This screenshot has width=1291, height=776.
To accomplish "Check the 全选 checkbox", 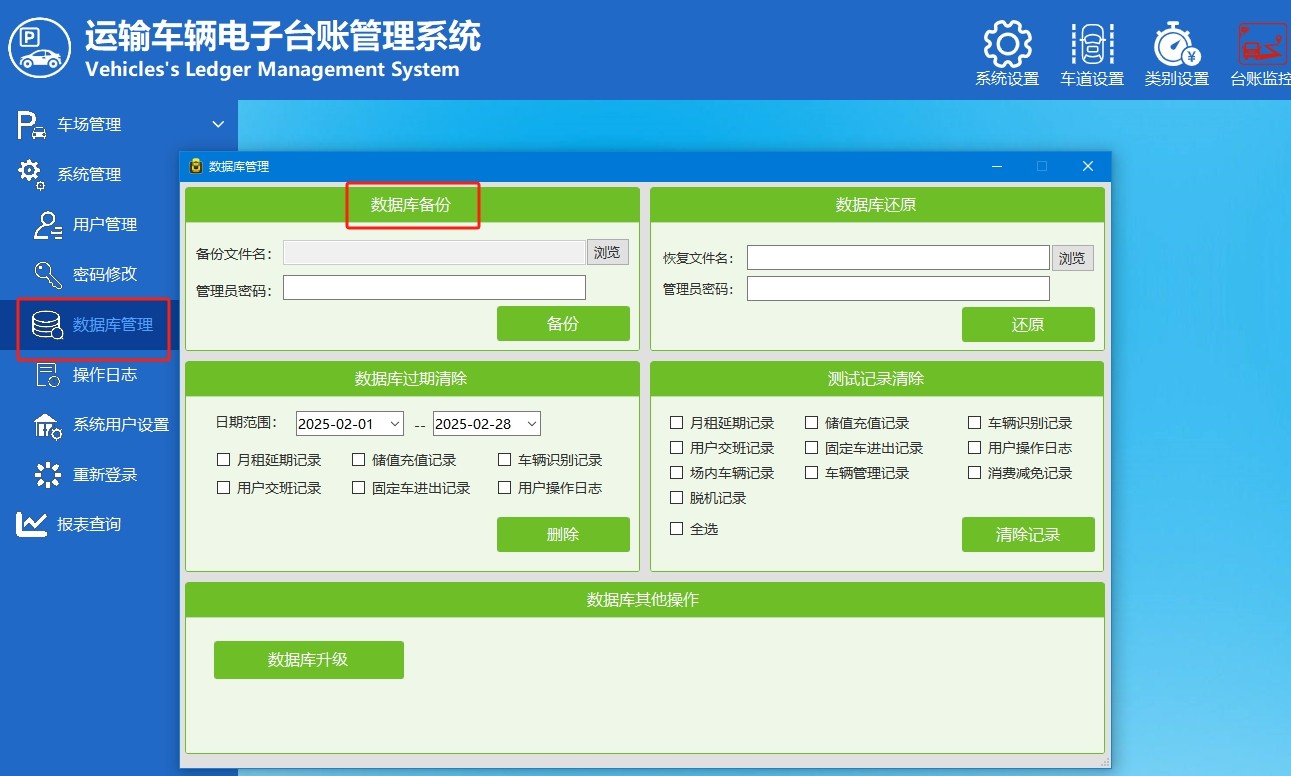I will pyautogui.click(x=677, y=529).
